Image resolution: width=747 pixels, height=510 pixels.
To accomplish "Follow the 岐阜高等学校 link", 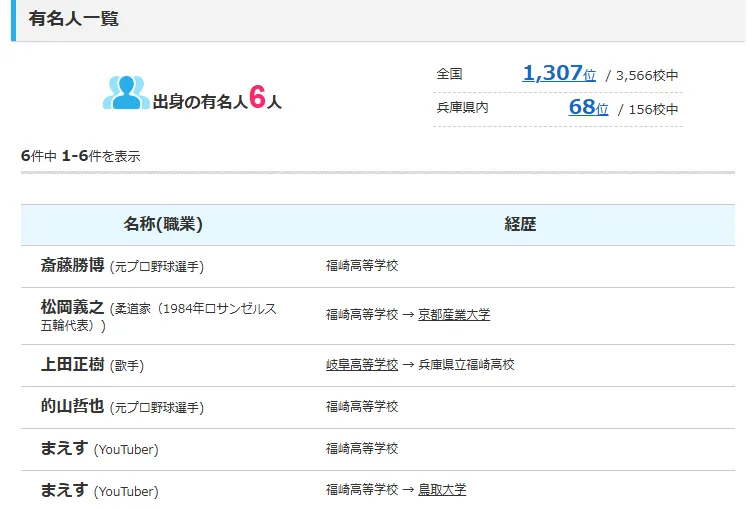I will [x=361, y=365].
